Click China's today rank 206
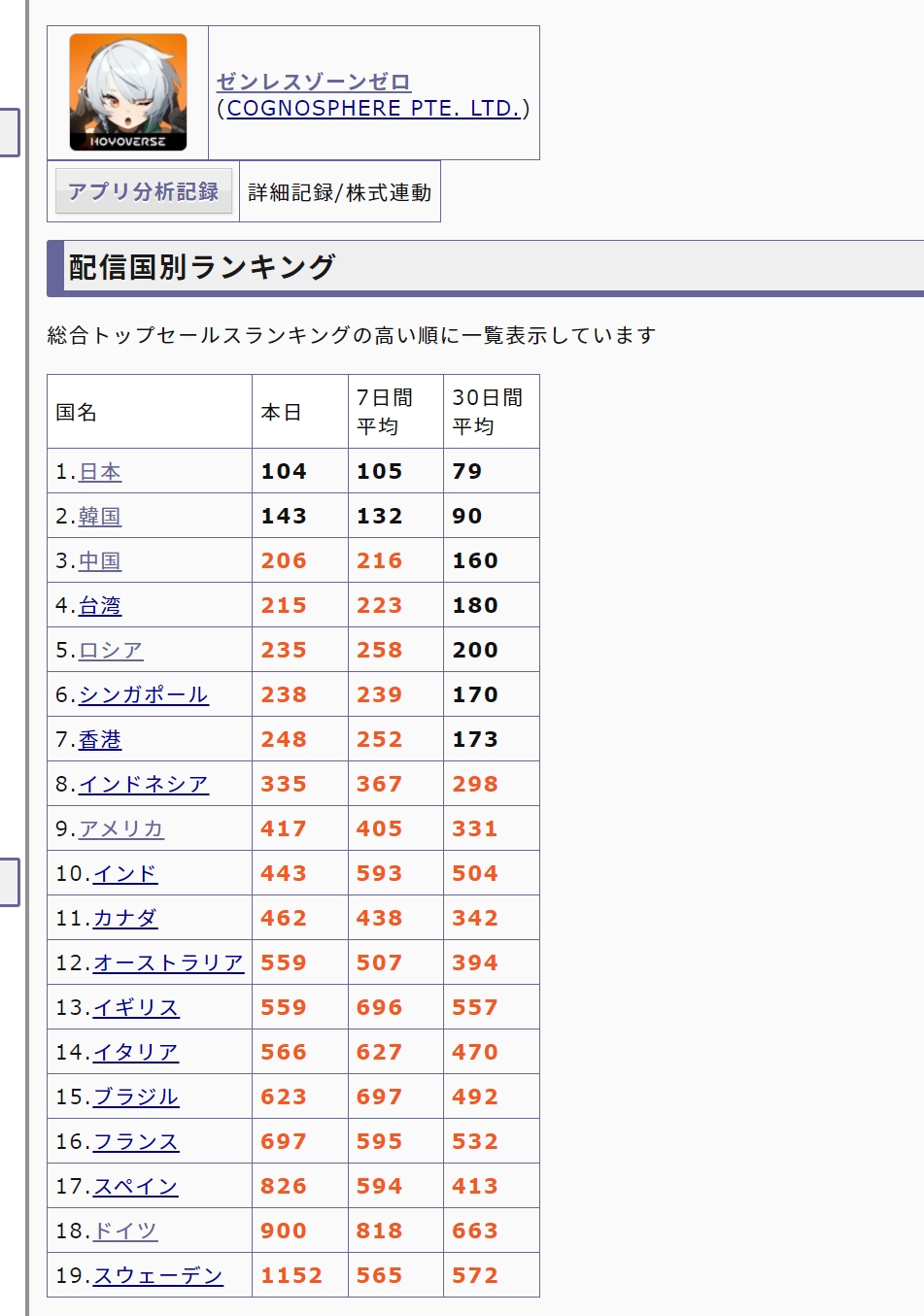The height and width of the screenshot is (1316, 924). pos(284,561)
